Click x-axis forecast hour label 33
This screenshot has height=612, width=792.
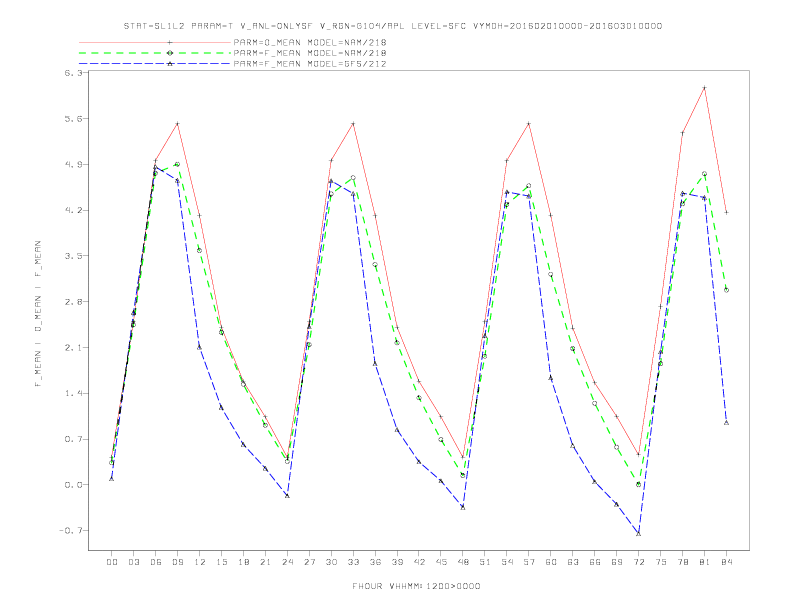point(353,562)
